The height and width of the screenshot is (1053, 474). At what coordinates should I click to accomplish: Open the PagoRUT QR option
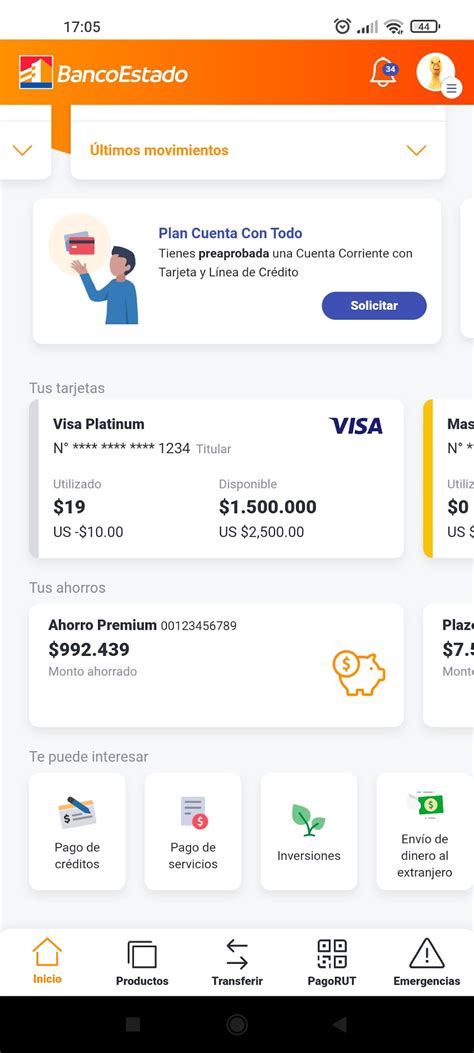[x=332, y=962]
